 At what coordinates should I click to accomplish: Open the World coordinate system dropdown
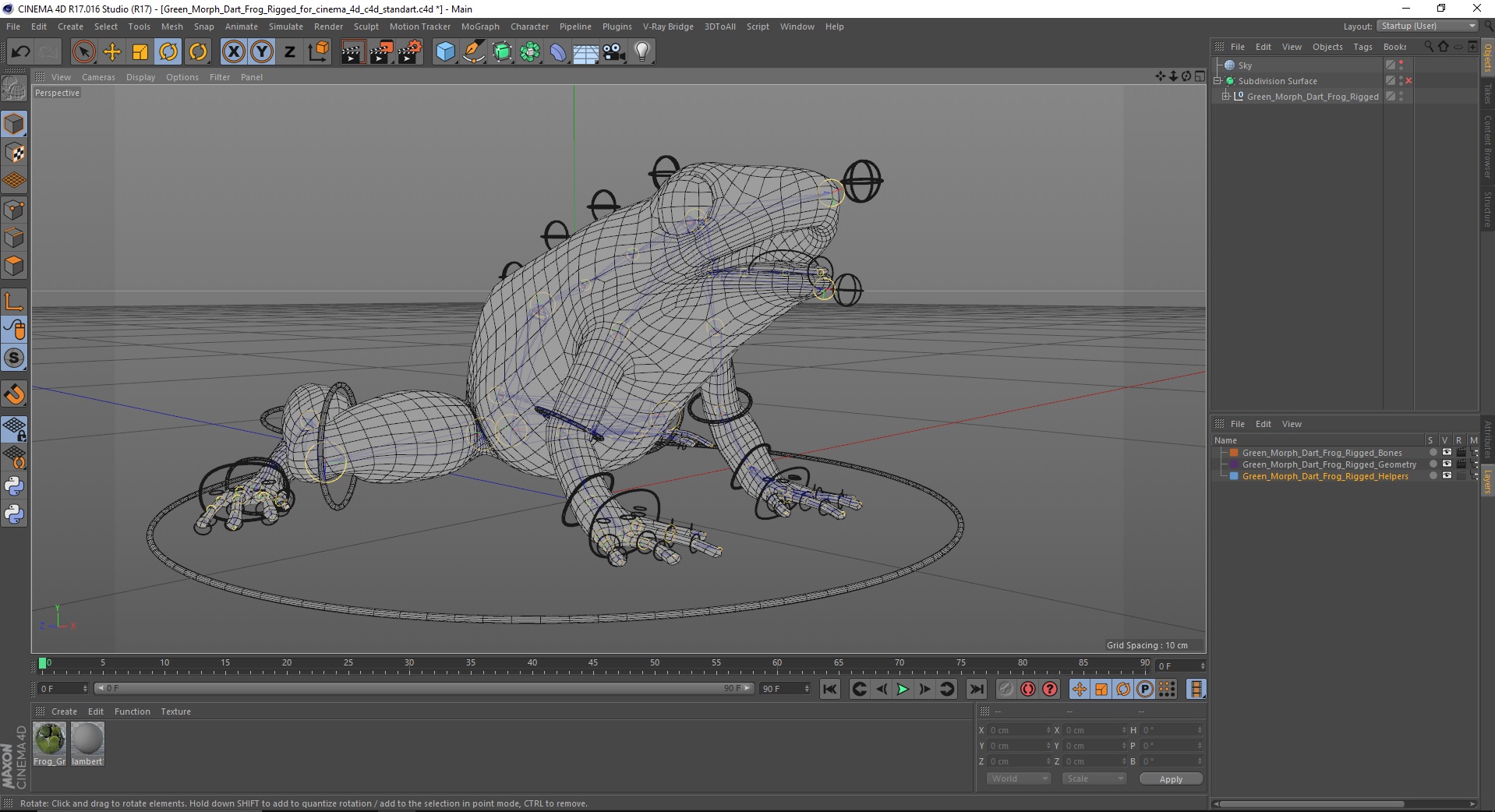pos(1019,778)
